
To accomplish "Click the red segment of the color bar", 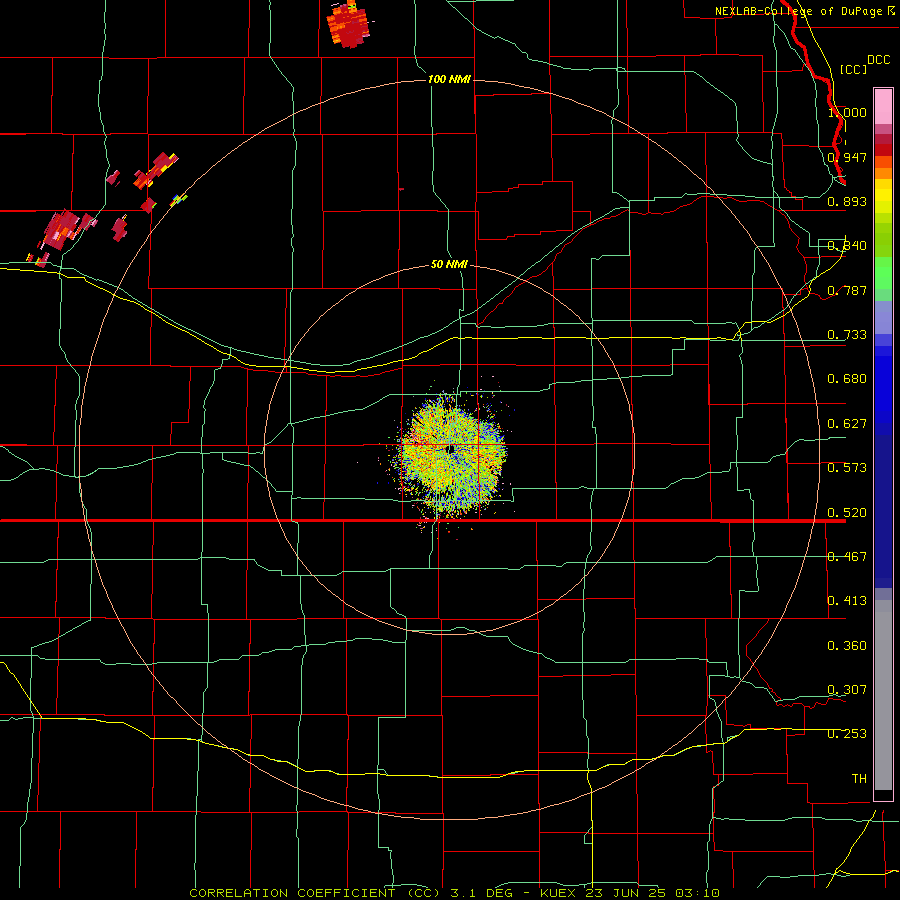I will tap(883, 150).
